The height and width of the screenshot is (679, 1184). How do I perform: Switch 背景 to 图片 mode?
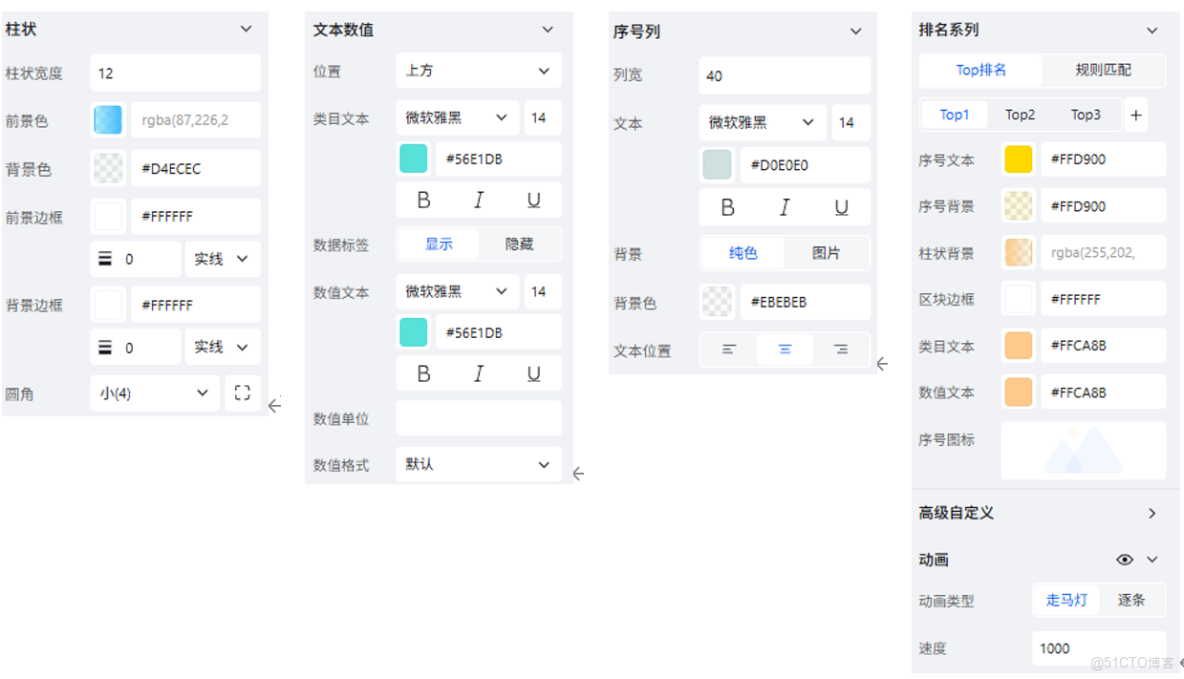coord(827,254)
